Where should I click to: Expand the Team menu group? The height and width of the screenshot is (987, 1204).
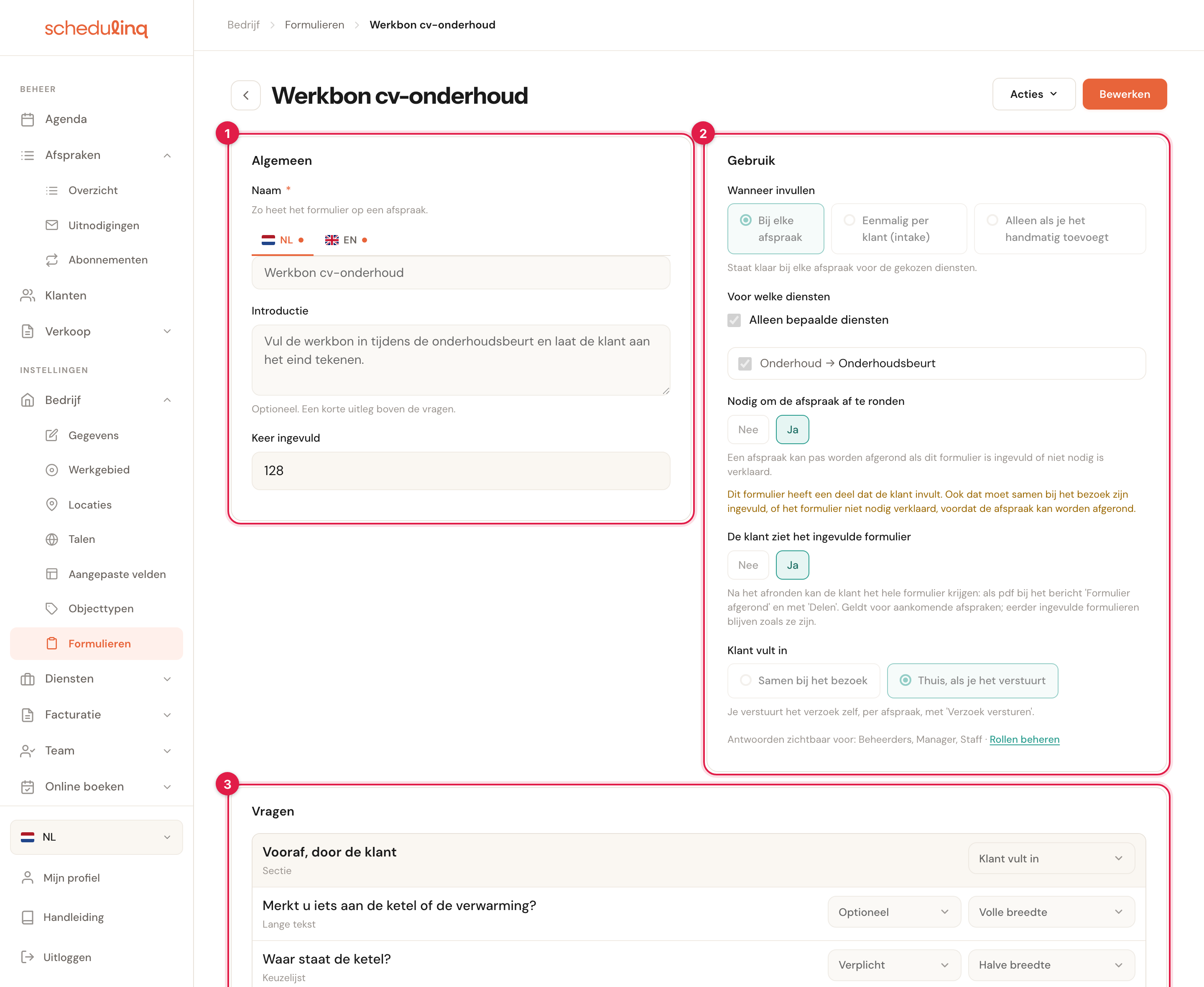click(167, 751)
